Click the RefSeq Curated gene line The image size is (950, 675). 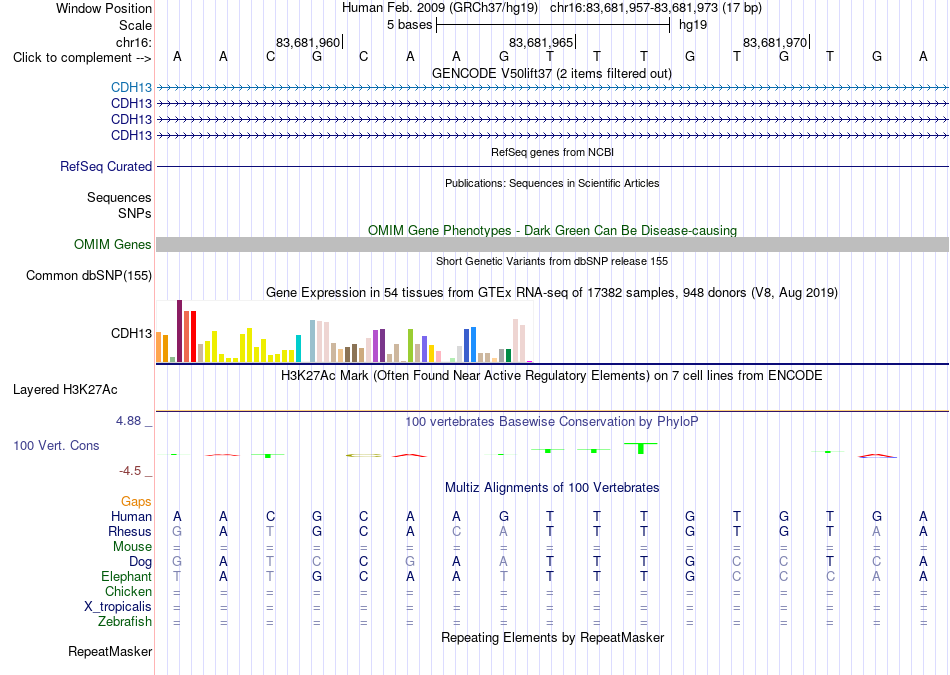[552, 166]
